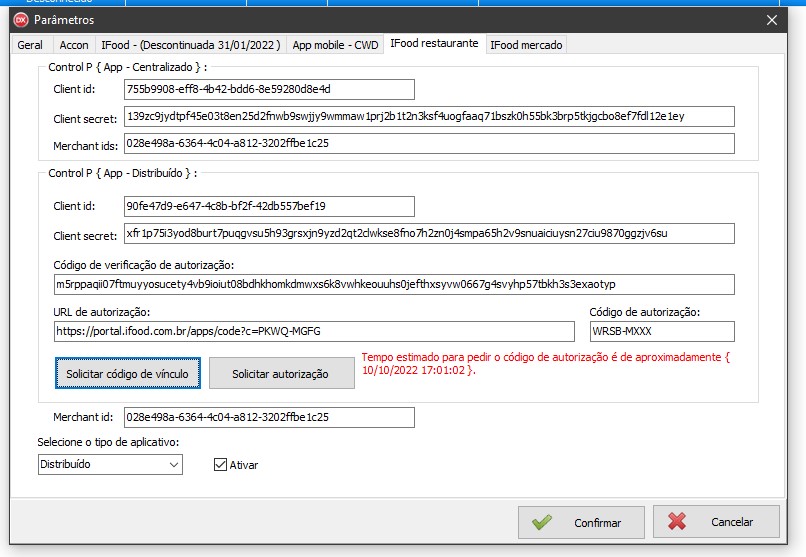Go to App mobile - CWD tab
806x557 pixels.
pyautogui.click(x=335, y=45)
